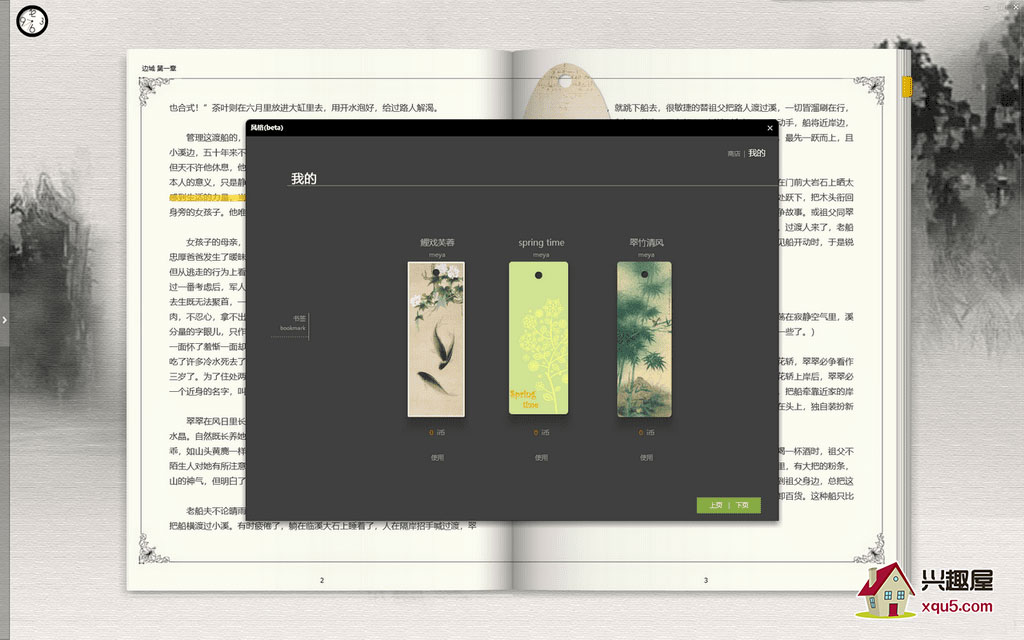
Task: Click author meya under 鲤戏芙蓉
Action: coord(437,255)
